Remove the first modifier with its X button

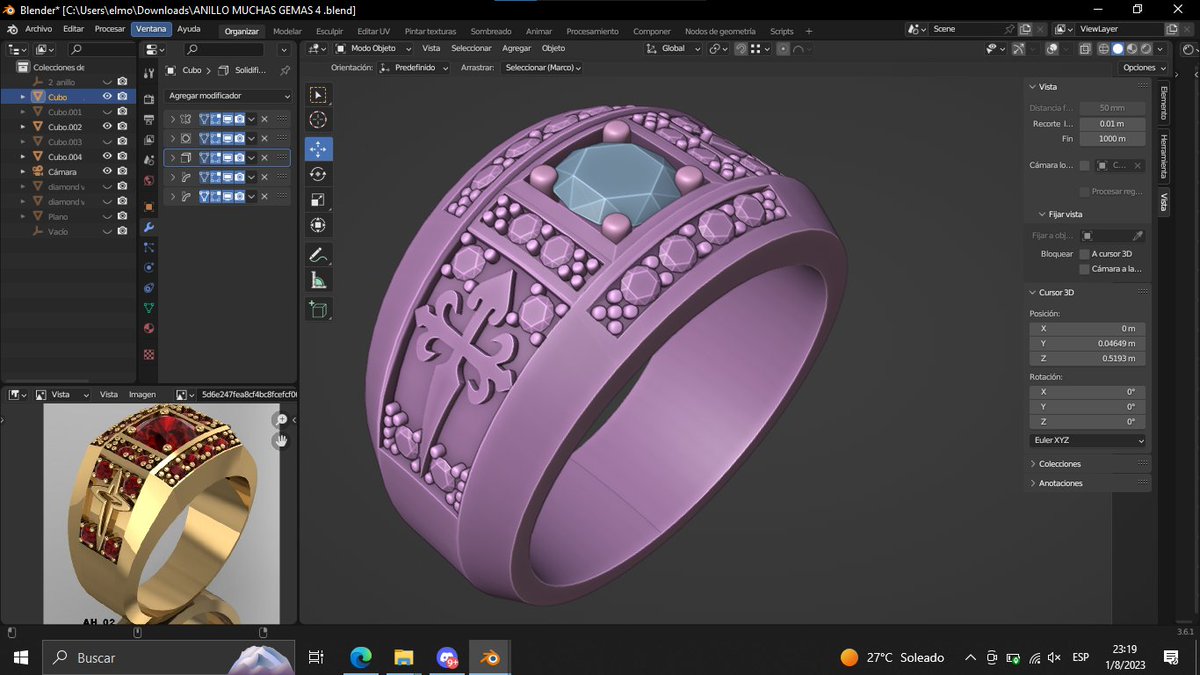tap(264, 119)
